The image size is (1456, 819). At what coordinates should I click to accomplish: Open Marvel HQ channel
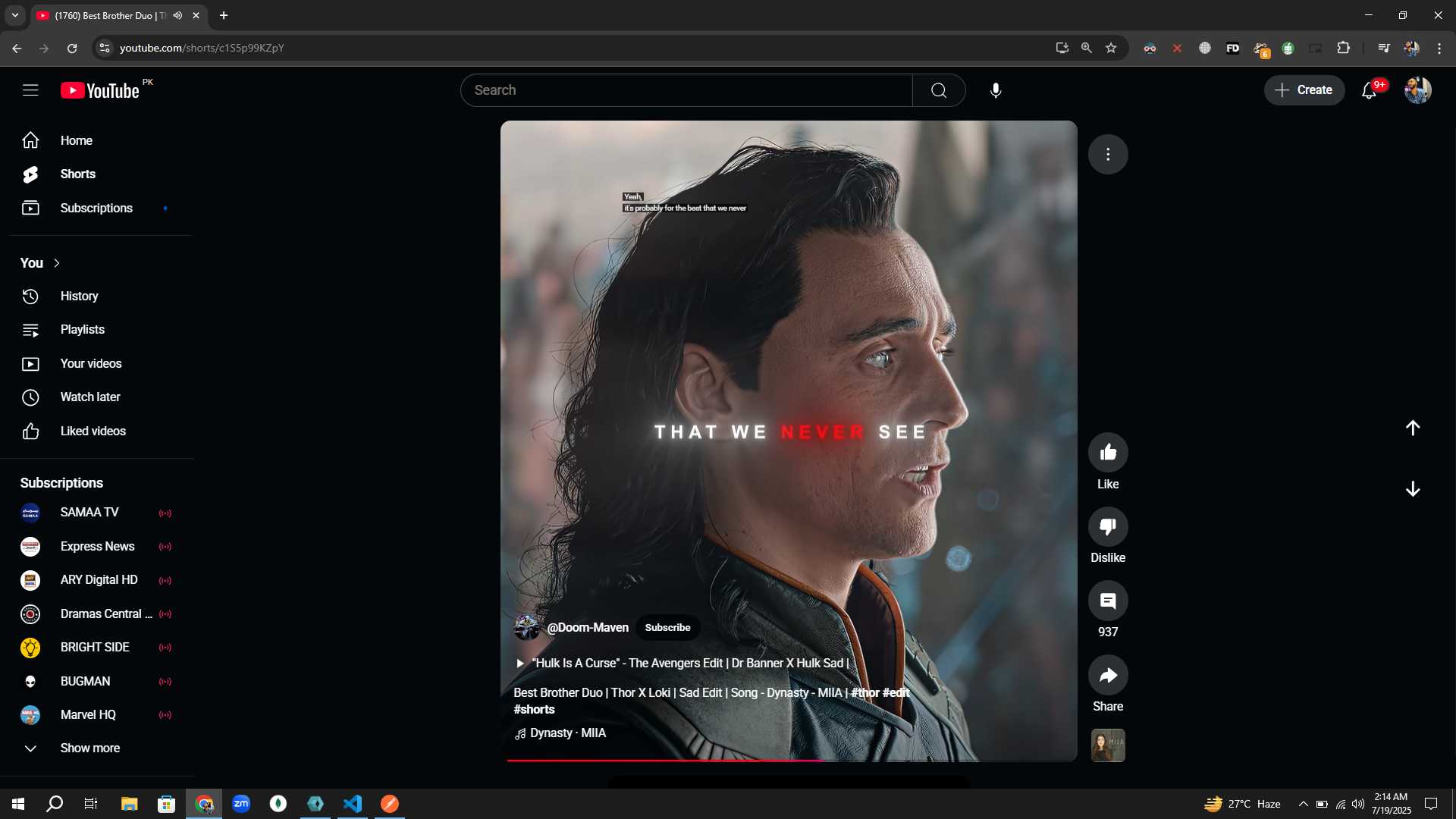click(x=97, y=715)
